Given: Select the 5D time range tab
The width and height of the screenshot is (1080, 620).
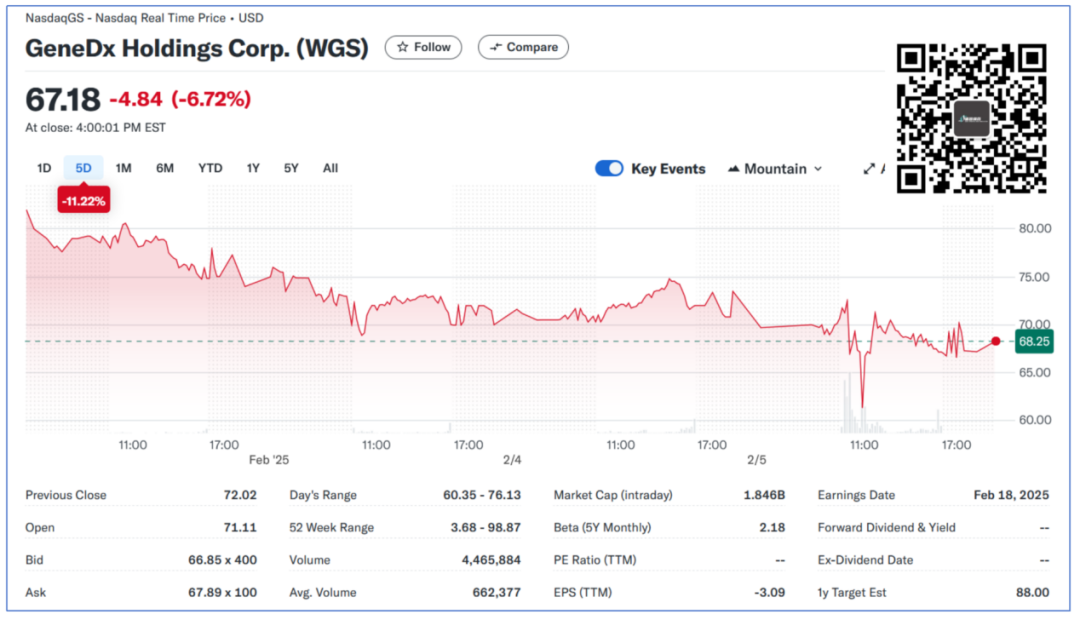Looking at the screenshot, I should (x=83, y=168).
